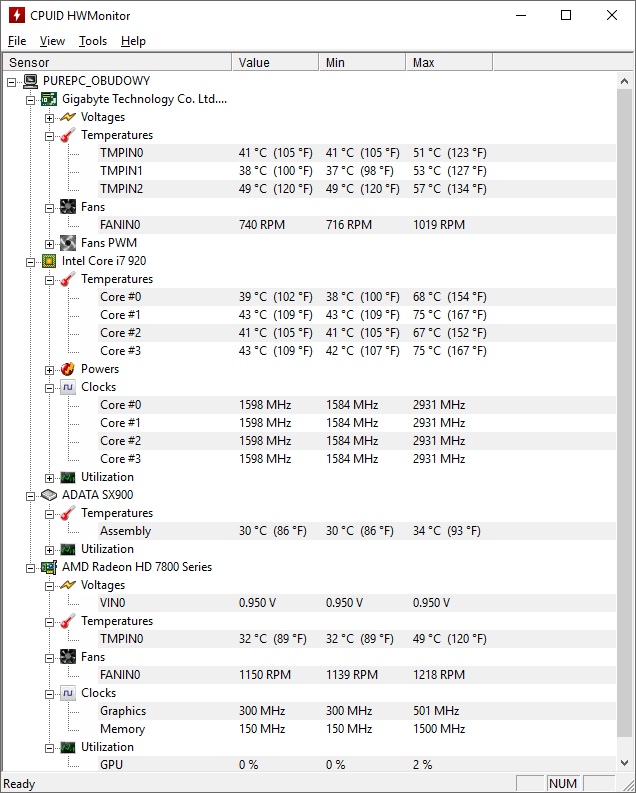This screenshot has width=636, height=793.
Task: Click the Gigabyte motherboard icon
Action: (48, 99)
